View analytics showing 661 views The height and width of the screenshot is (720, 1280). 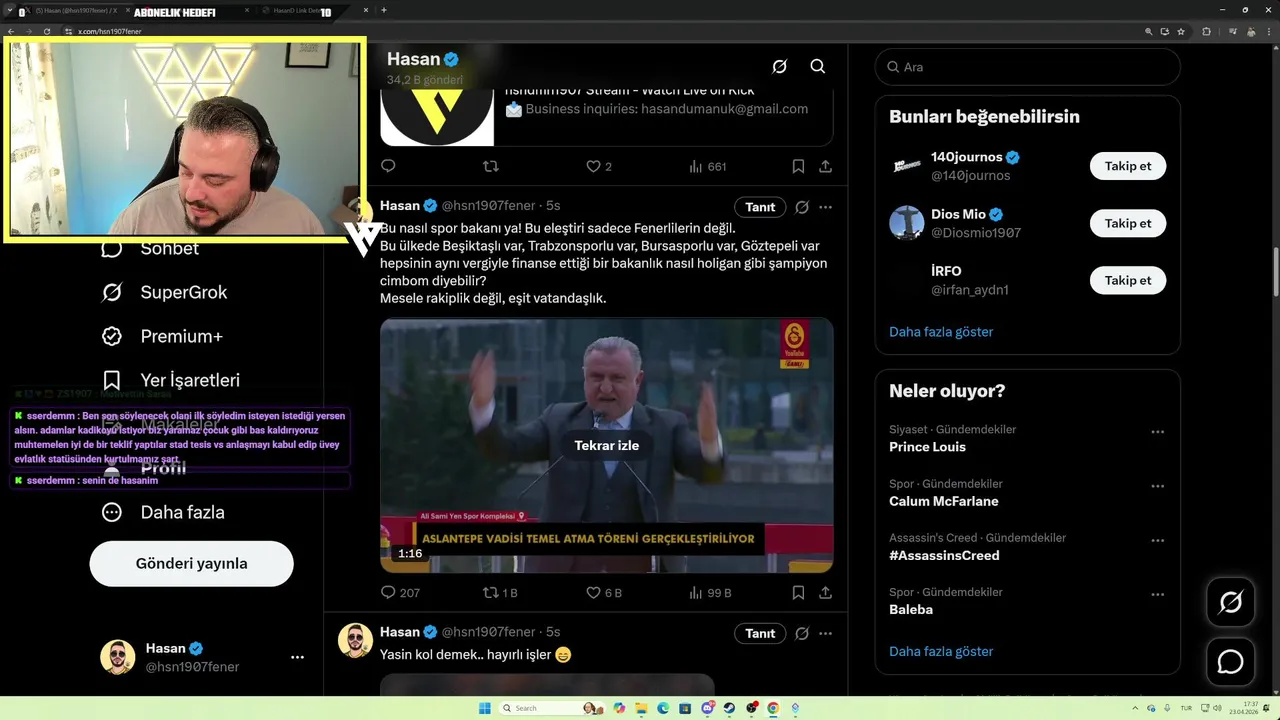pos(707,166)
